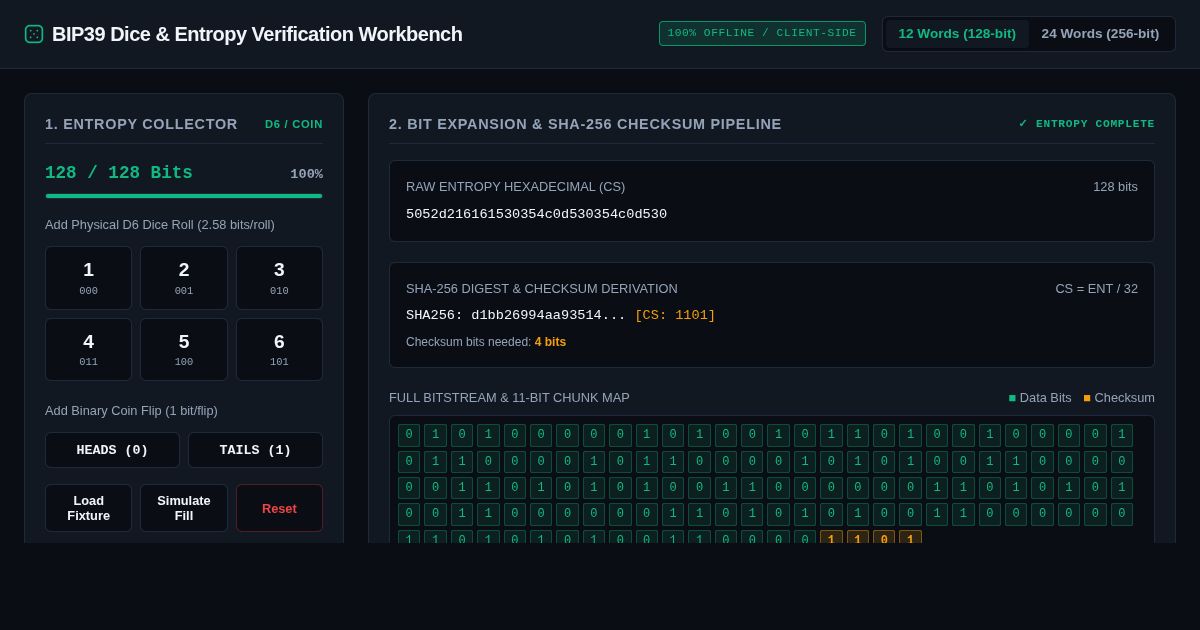Click the 1. ENTROPY COLLECTOR heading
Image resolution: width=1200 pixels, height=630 pixels.
pos(141,124)
